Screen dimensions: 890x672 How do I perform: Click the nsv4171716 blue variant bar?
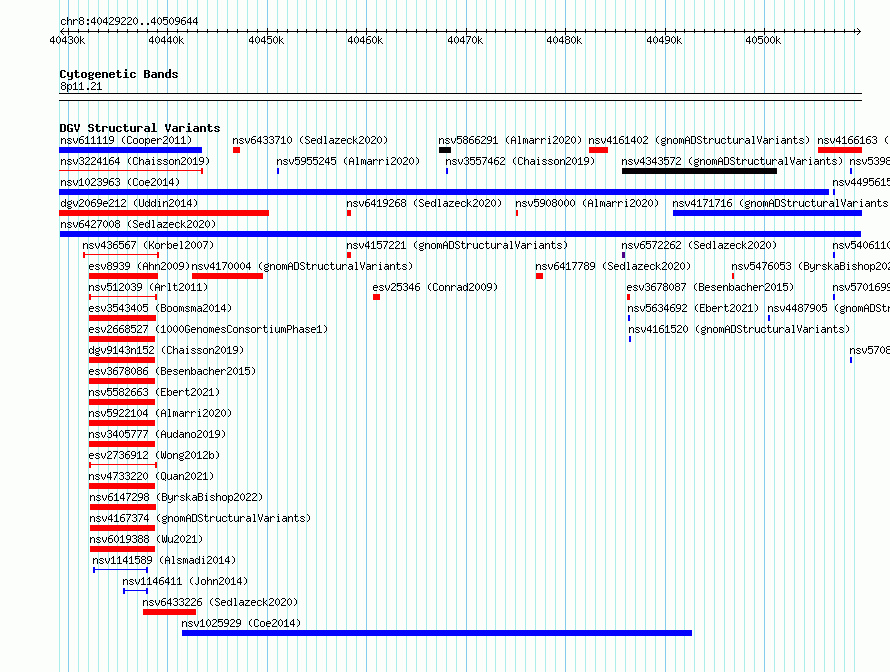[767, 213]
